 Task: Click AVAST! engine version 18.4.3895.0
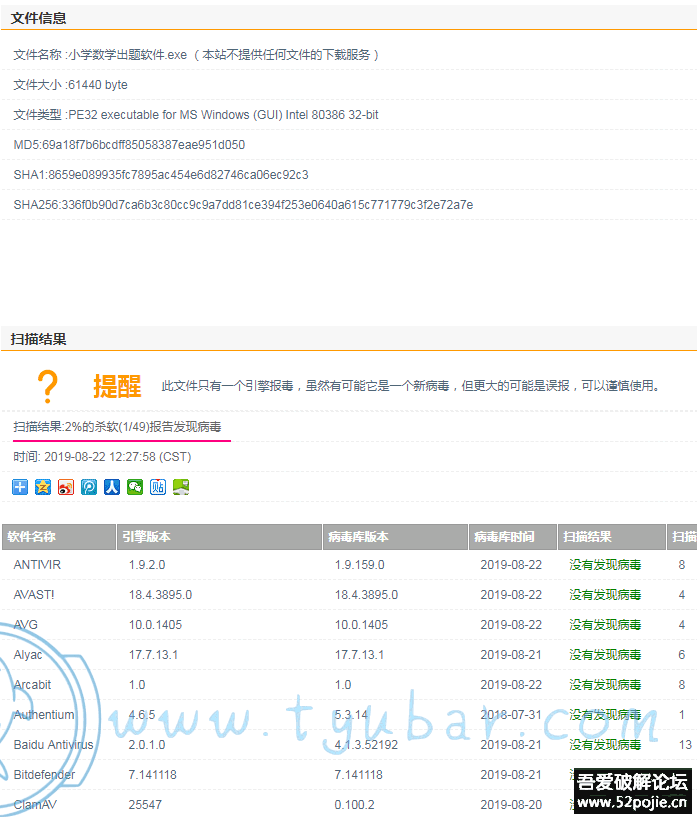160,595
